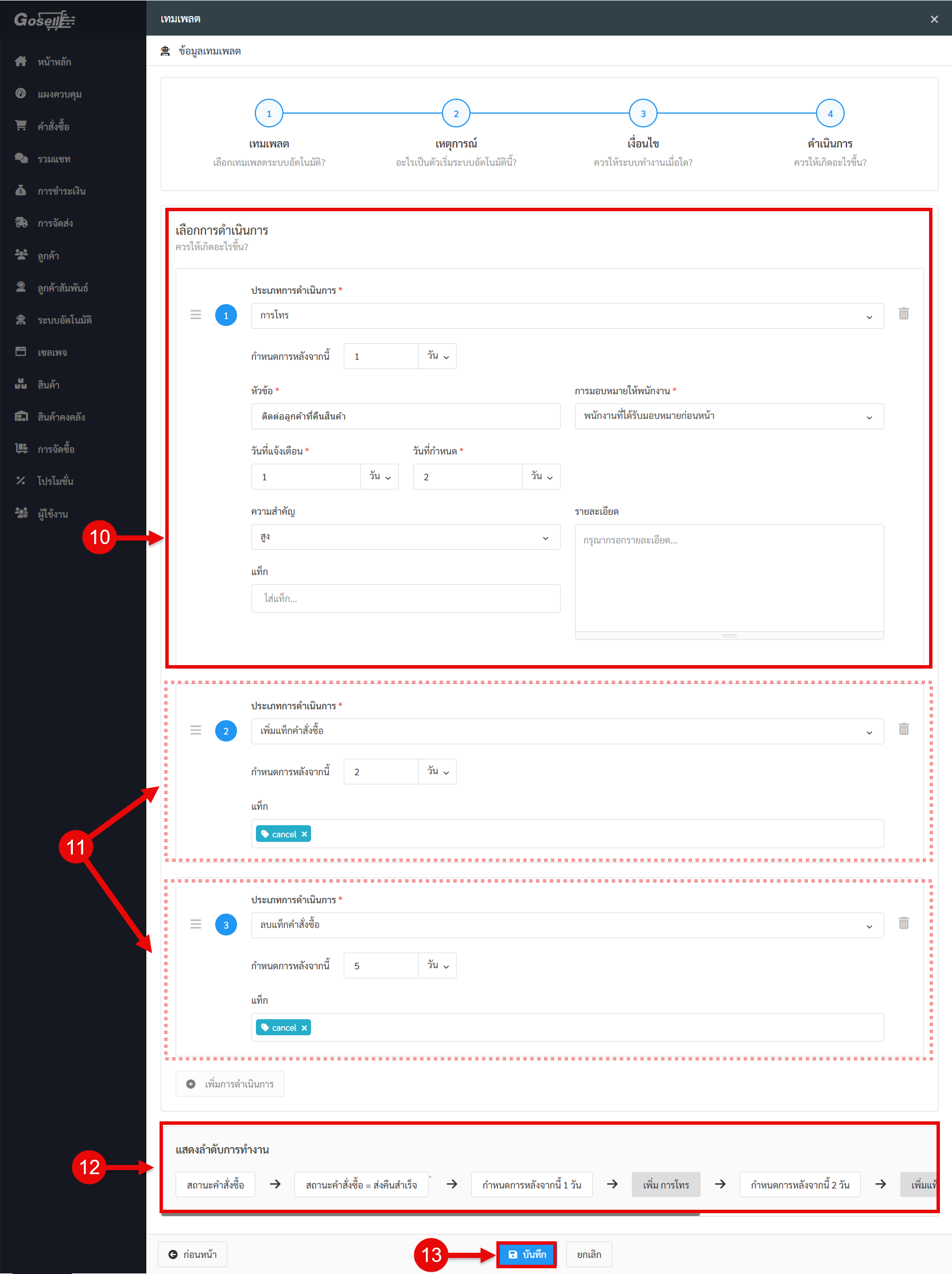This screenshot has width=952, height=1274.
Task: Jump to step 3 เงื่อนไข
Action: pyautogui.click(x=643, y=114)
